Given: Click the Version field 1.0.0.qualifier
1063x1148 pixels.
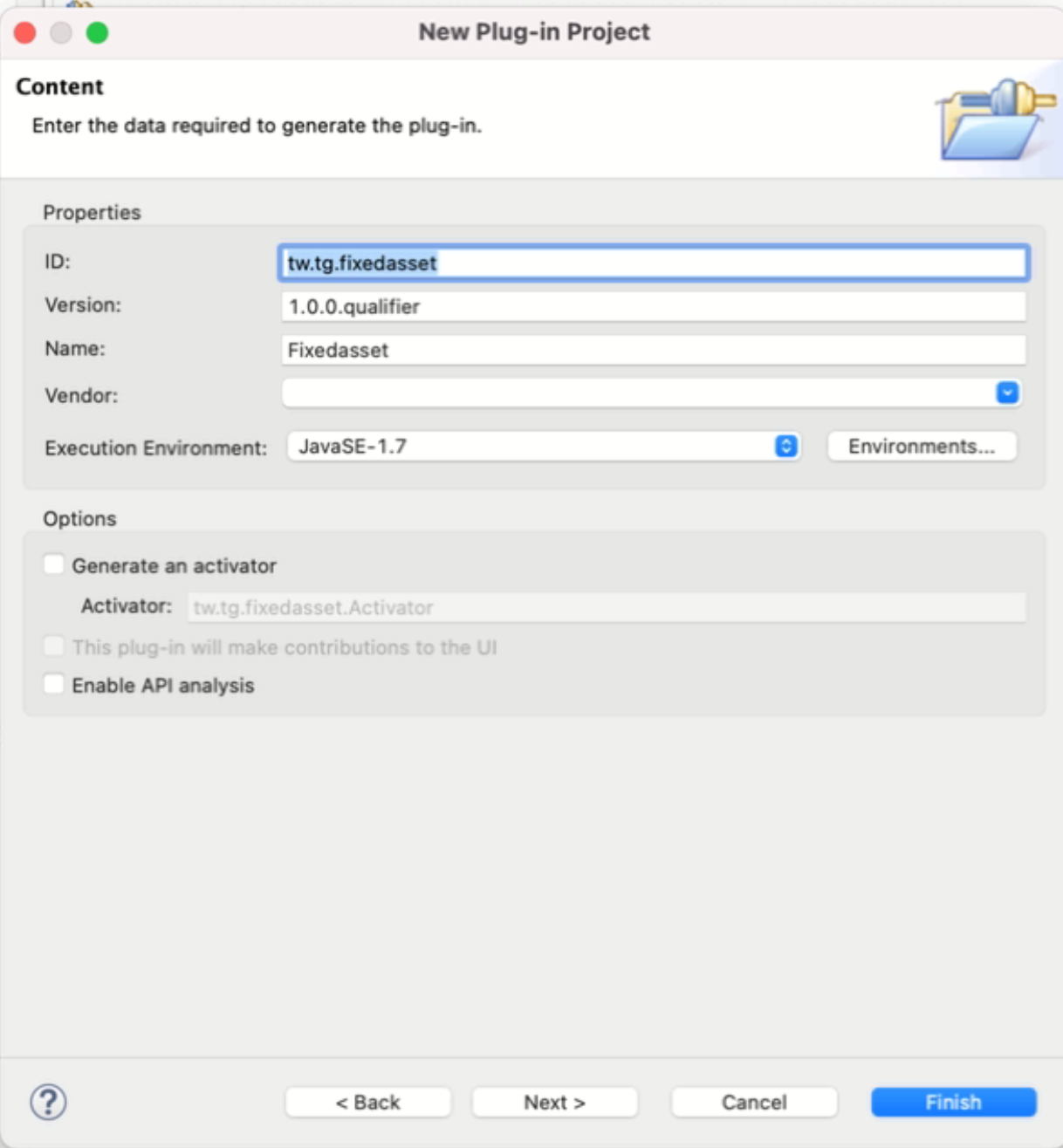Looking at the screenshot, I should (x=654, y=306).
